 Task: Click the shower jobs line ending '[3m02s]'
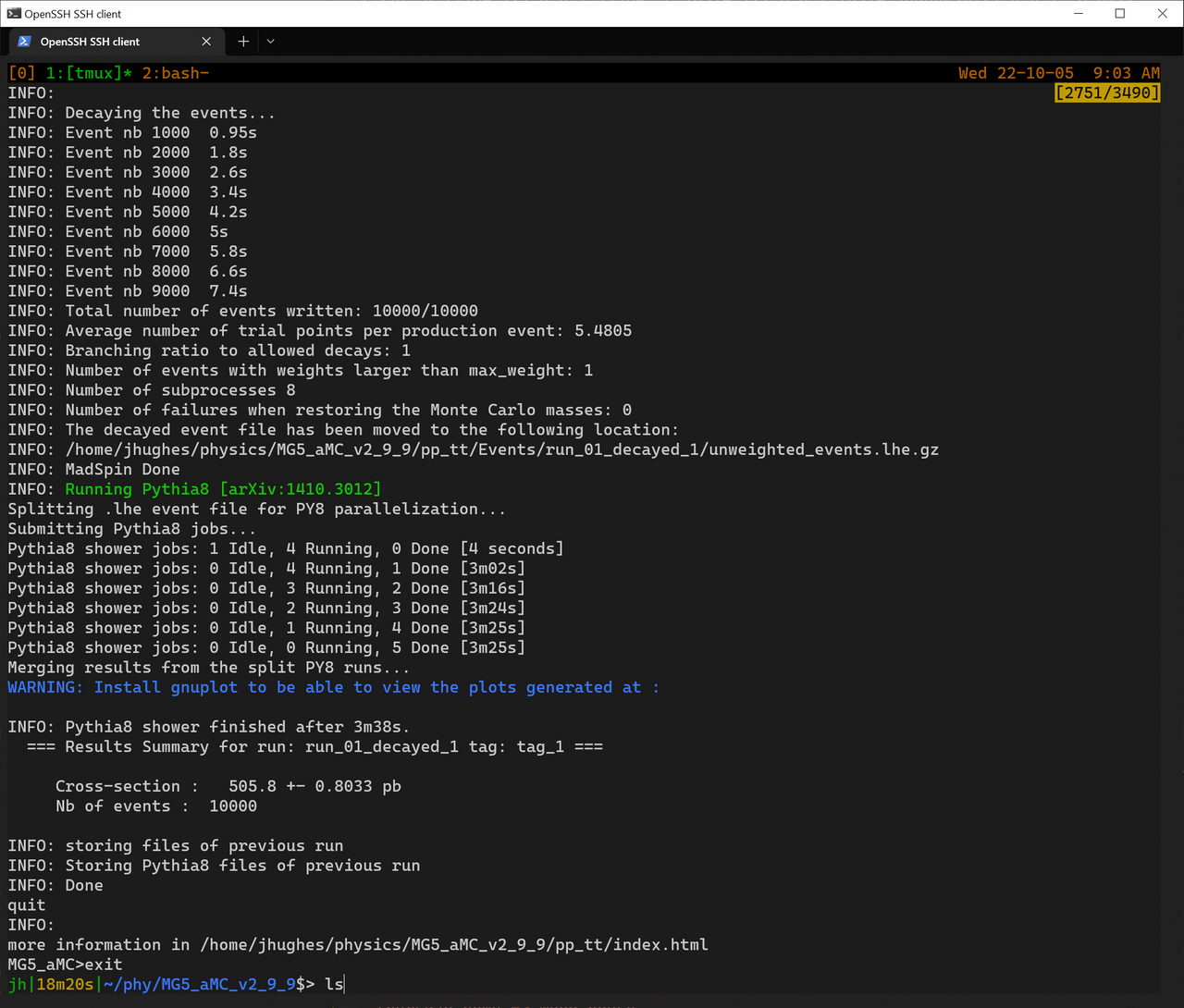pyautogui.click(x=266, y=570)
